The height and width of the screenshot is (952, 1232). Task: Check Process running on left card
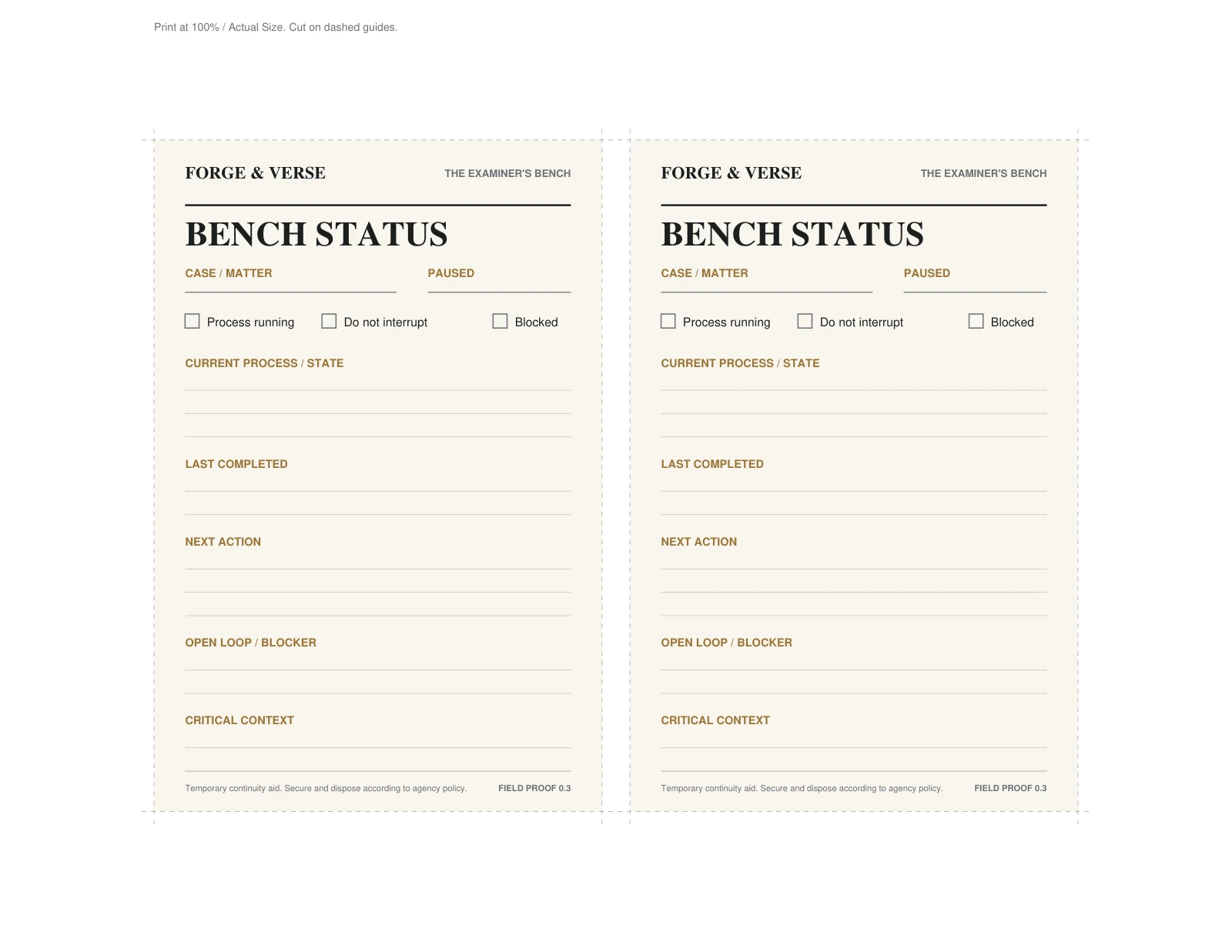coord(192,321)
